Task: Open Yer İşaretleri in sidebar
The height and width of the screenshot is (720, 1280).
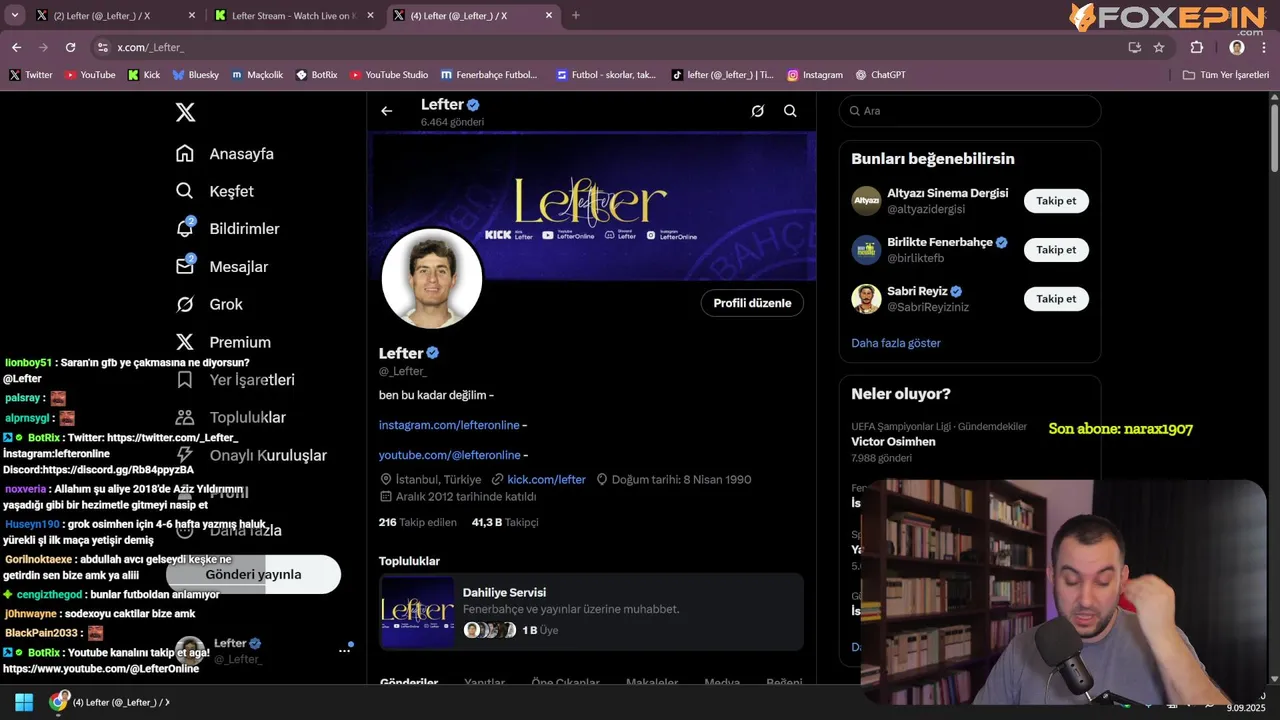Action: (x=235, y=380)
